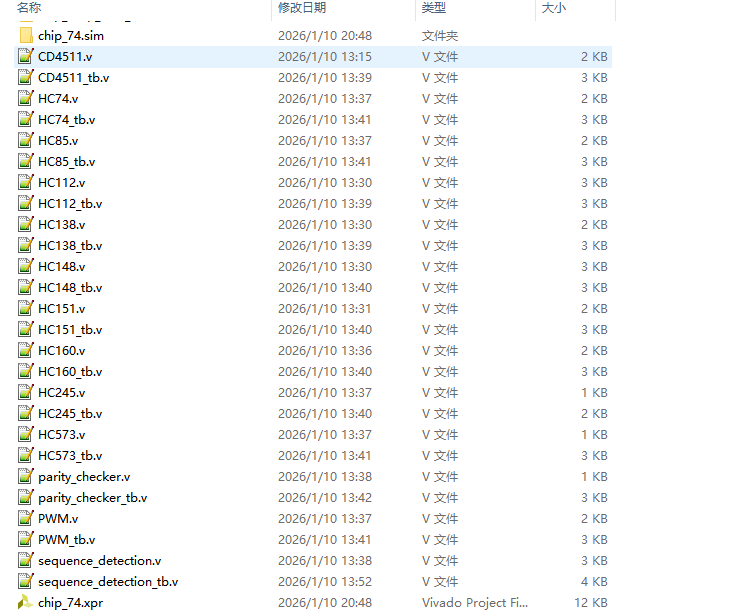Viewport: 736px width, 615px height.
Task: Click the file name PWM_tb.v
Action: pyautogui.click(x=67, y=540)
